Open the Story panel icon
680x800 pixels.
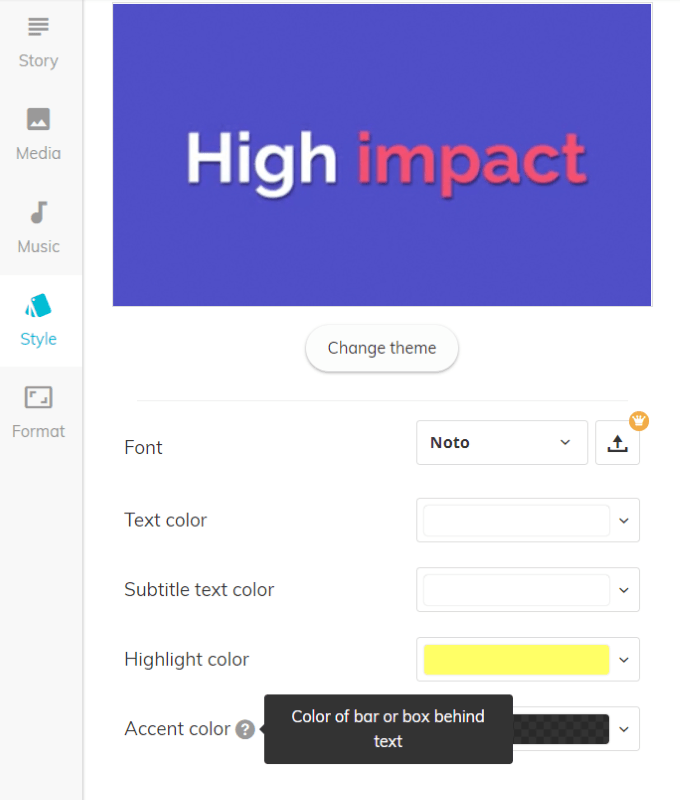pos(38,27)
